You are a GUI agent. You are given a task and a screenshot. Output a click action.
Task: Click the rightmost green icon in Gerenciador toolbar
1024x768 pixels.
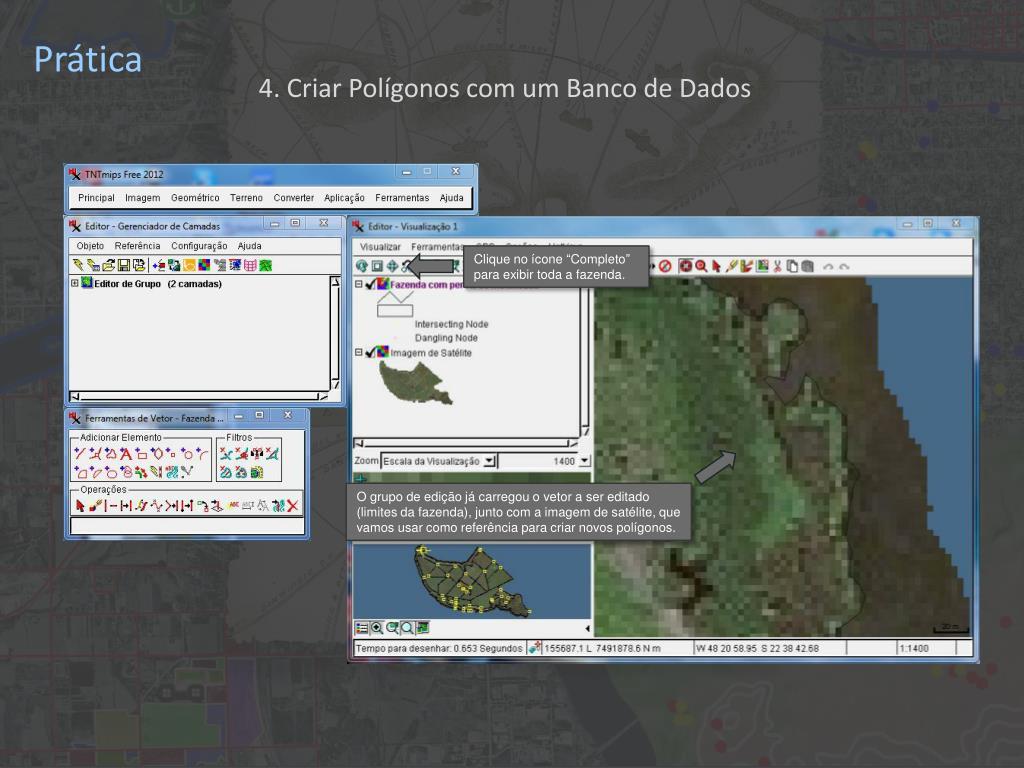(x=265, y=265)
